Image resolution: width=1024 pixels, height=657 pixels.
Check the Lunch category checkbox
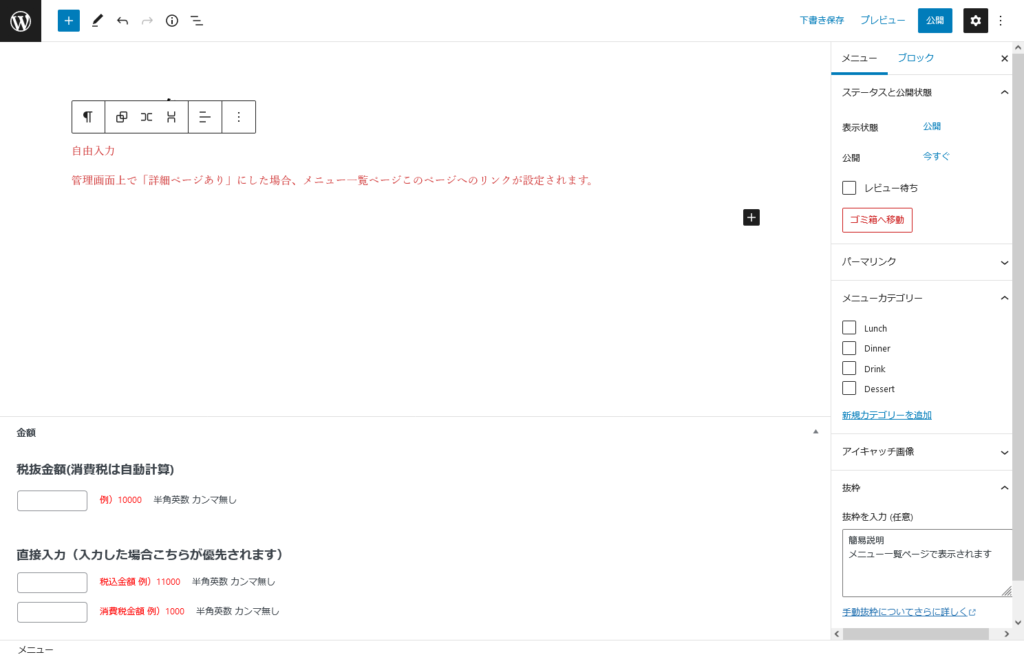click(x=849, y=328)
